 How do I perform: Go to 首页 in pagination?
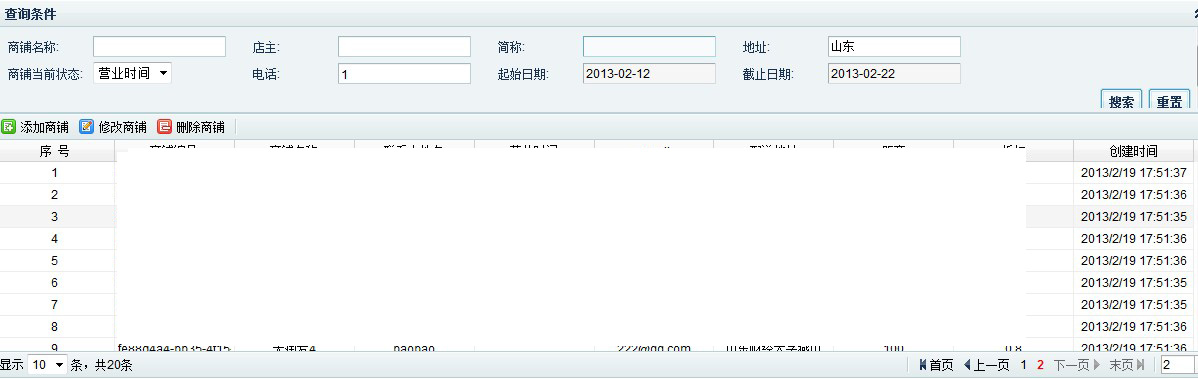[941, 365]
